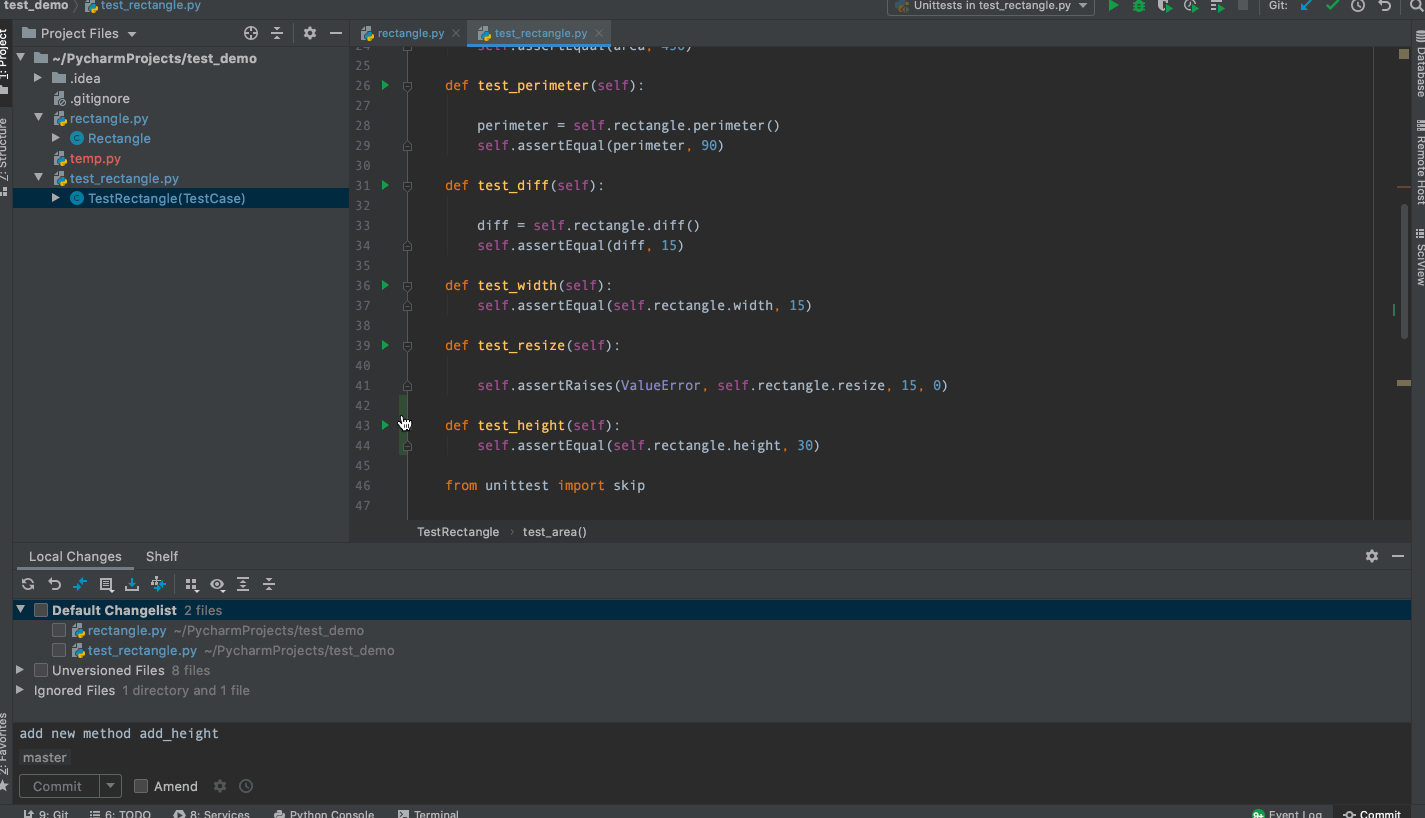The height and width of the screenshot is (818, 1425).
Task: Open changelists icon in Local Changes toolbar
Action: tap(106, 584)
